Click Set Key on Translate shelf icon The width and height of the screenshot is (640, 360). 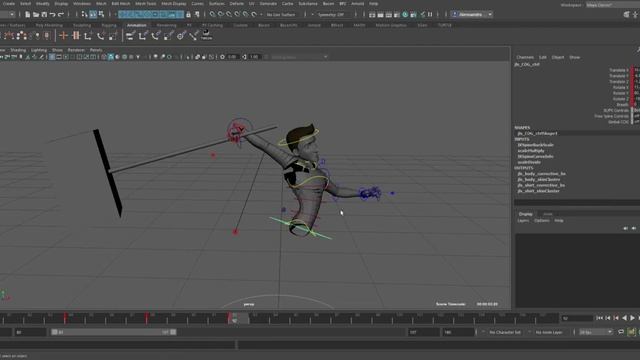[x=88, y=36]
